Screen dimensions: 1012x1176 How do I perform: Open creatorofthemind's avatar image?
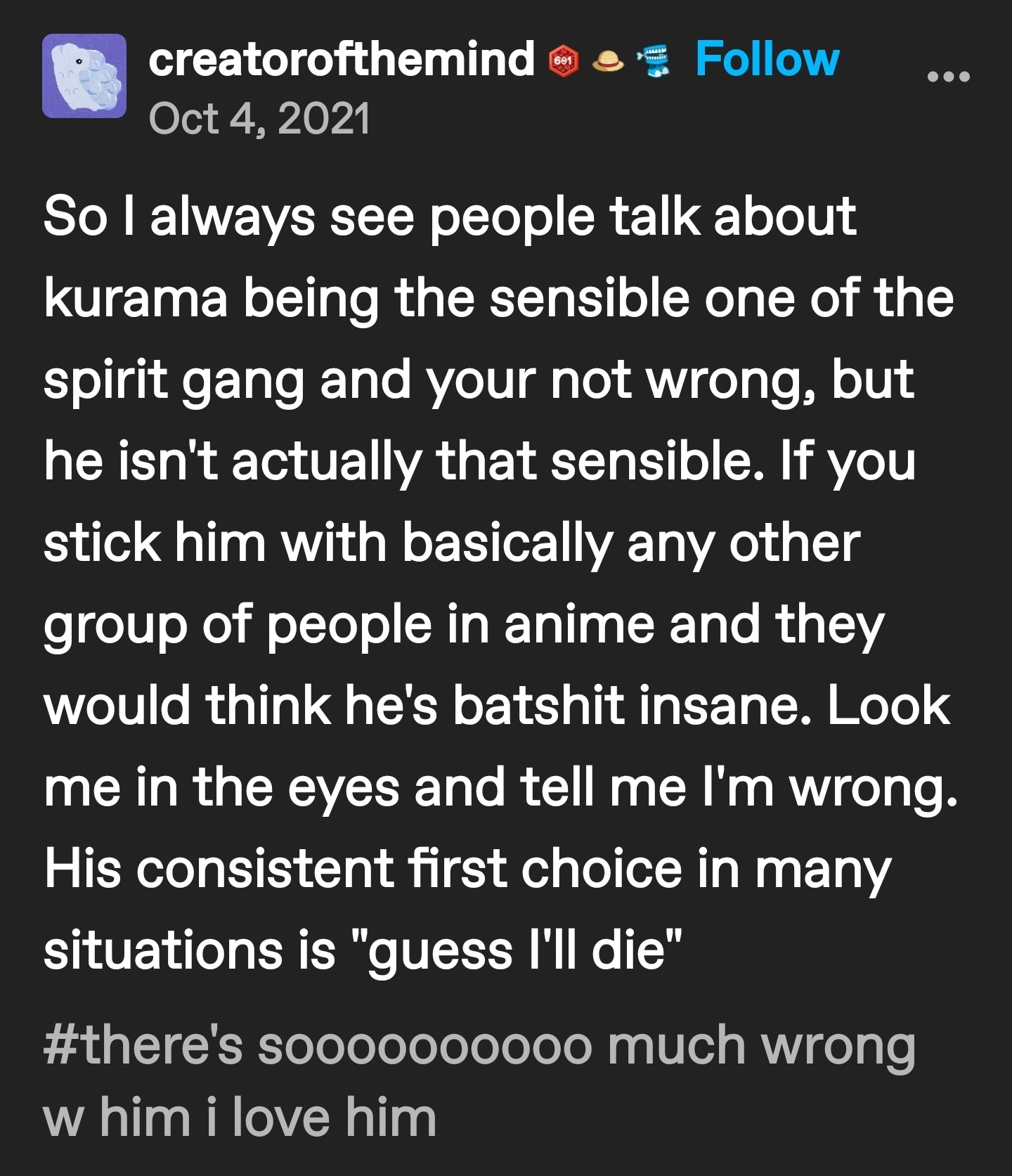click(x=84, y=76)
